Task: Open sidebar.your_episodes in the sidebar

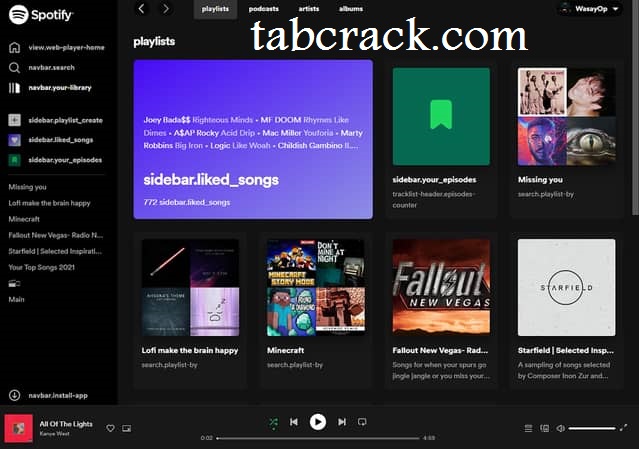Action: pyautogui.click(x=55, y=160)
